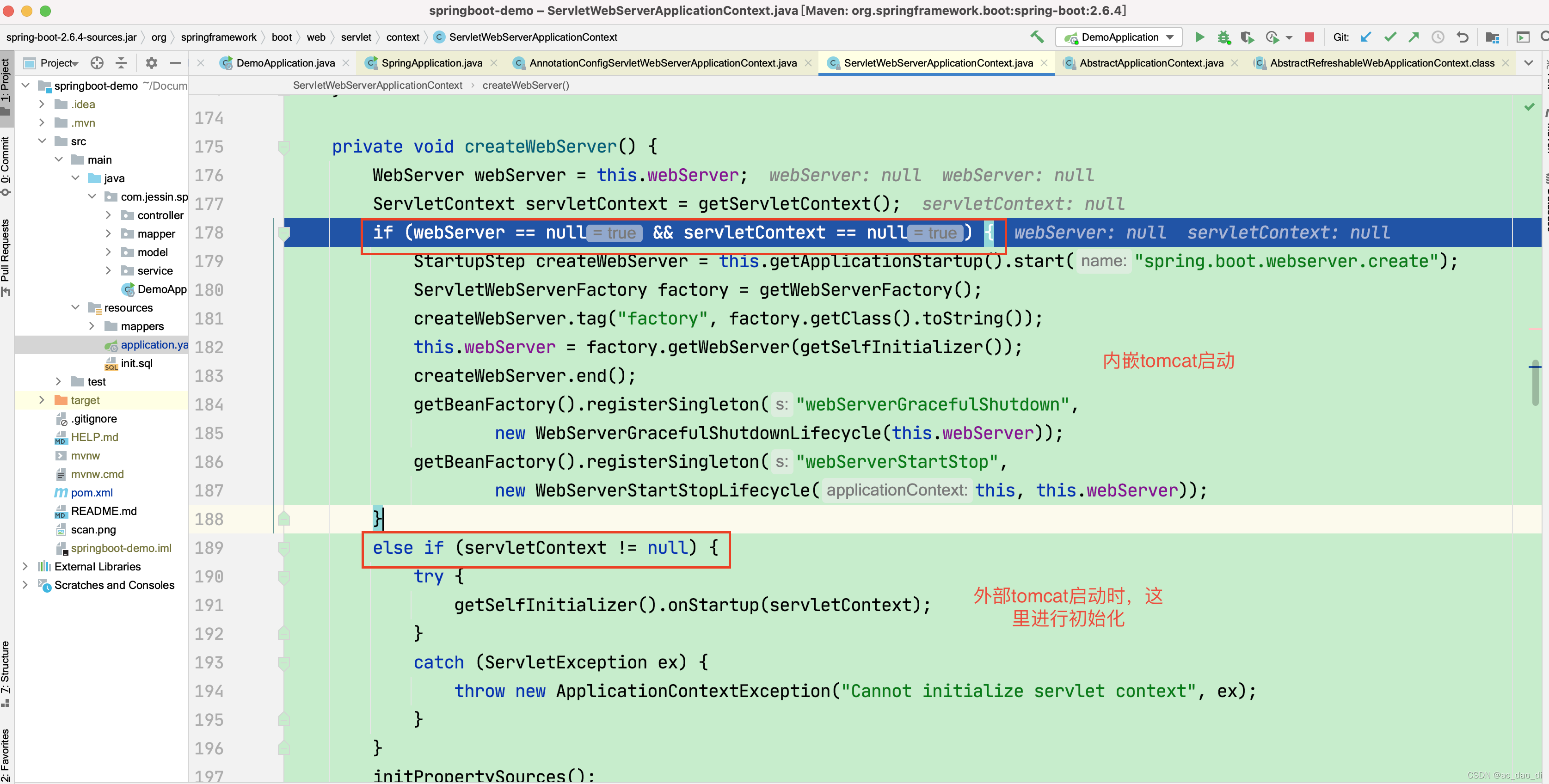Screen dimensions: 1549x784
Task: Click the Git commit checkmark icon
Action: [x=1389, y=37]
